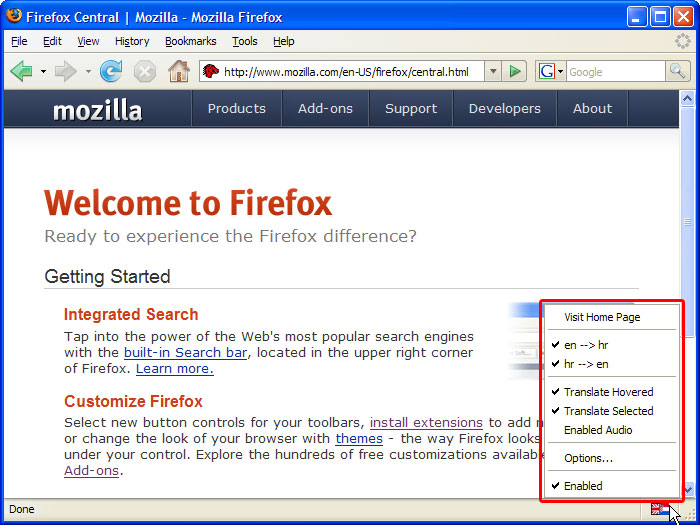Screen dimensions: 700x525
Task: Click the vertical scrollbar up arrow
Action: (x=688, y=98)
